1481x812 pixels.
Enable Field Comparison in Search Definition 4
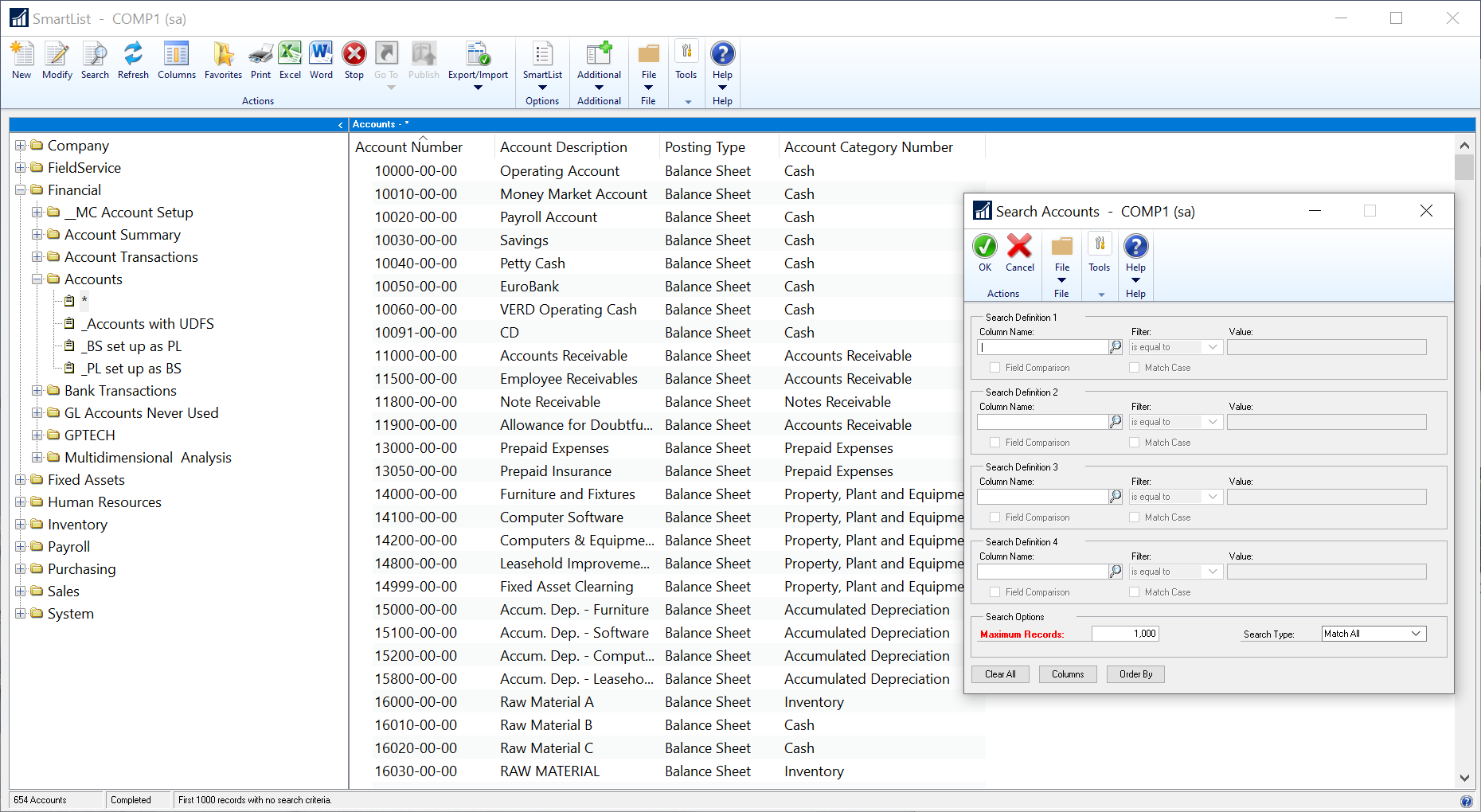[994, 591]
